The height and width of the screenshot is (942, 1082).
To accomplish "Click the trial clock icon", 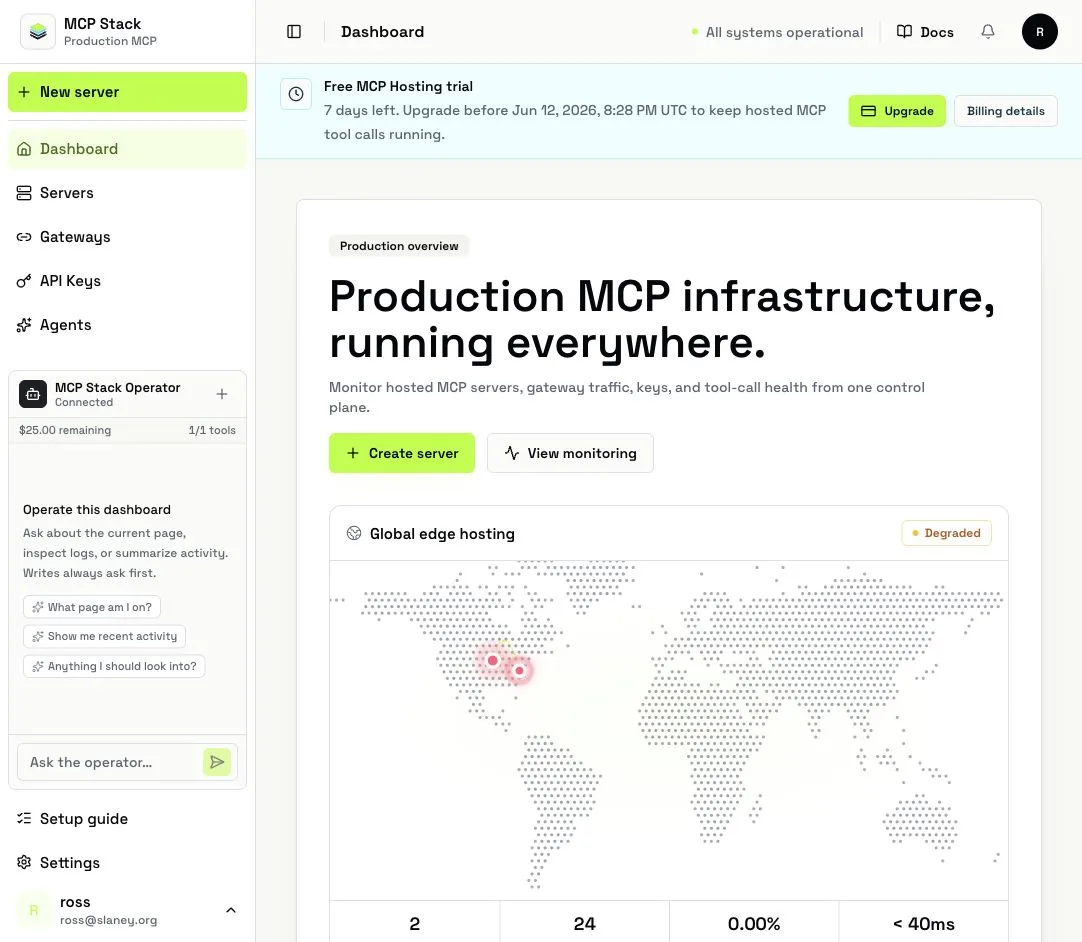I will coord(296,94).
